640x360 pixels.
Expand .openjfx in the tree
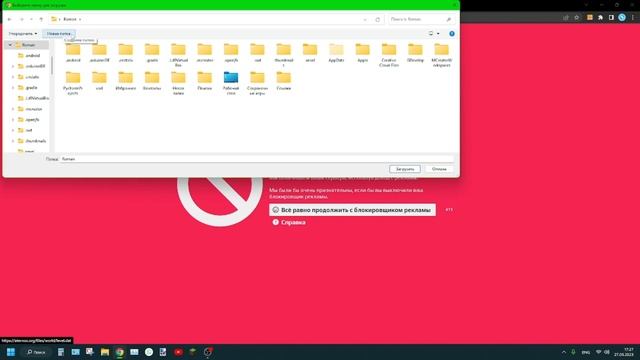tap(13, 120)
